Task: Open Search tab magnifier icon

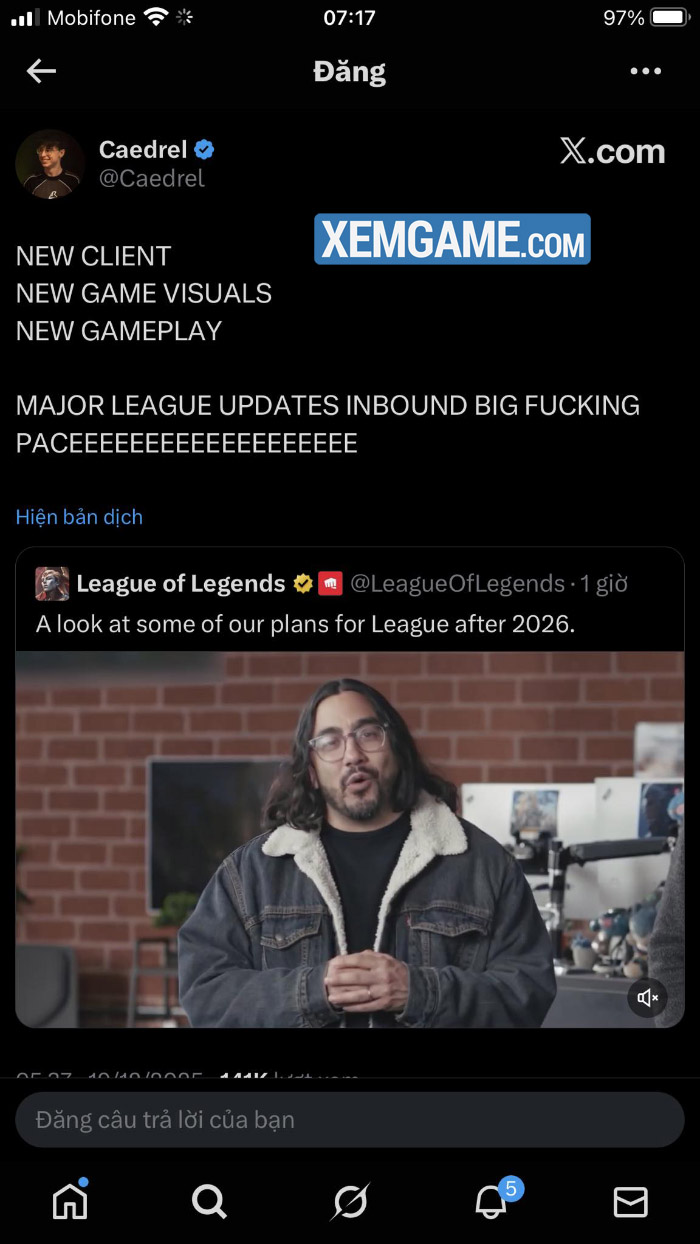Action: (209, 1201)
